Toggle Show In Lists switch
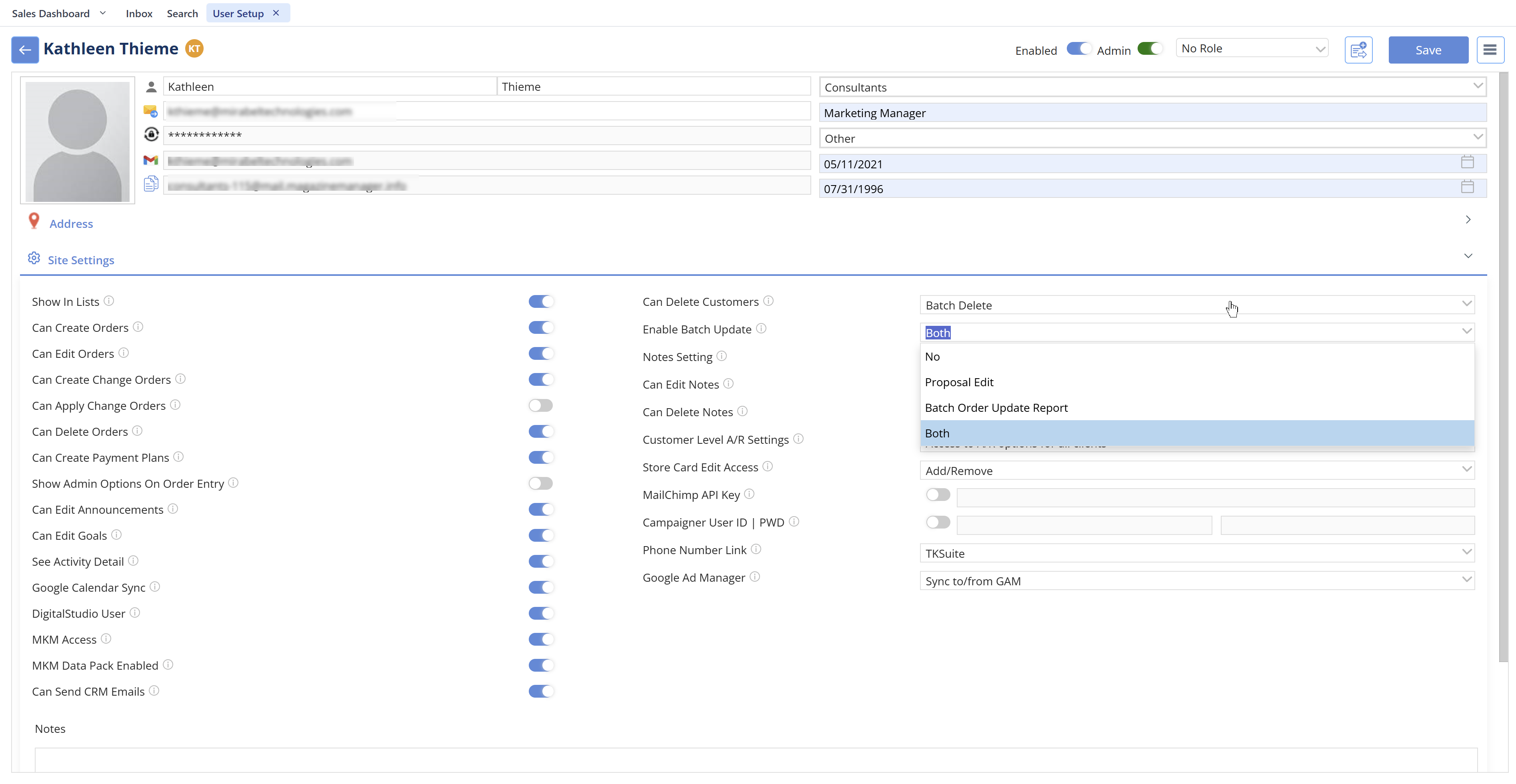The image size is (1516, 784). [x=541, y=302]
